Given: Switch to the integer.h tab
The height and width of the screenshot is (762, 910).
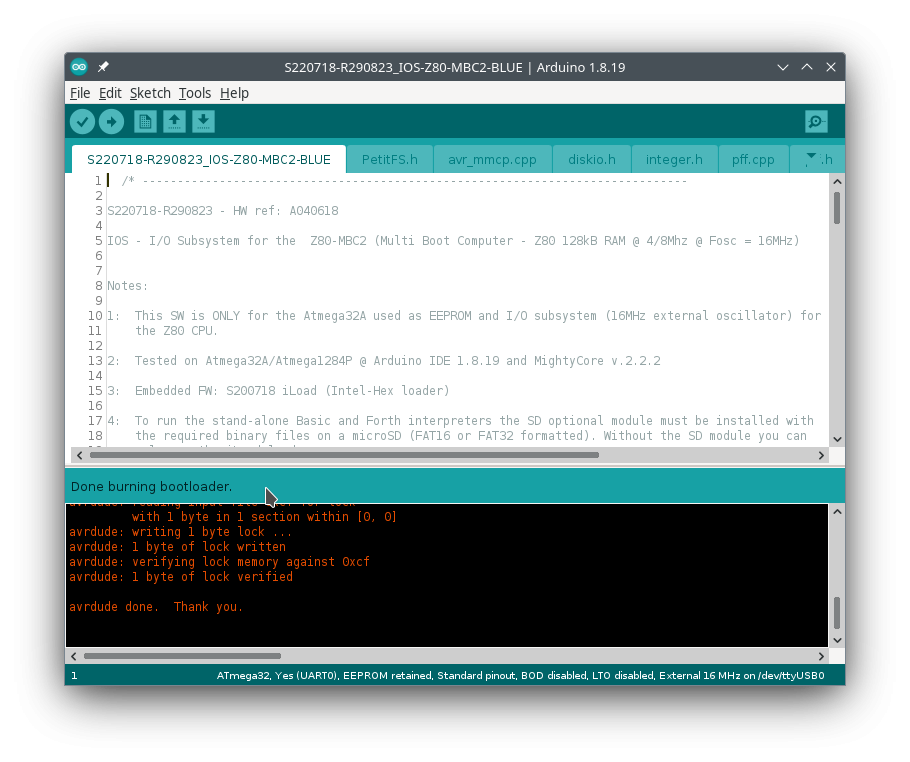Looking at the screenshot, I should [674, 160].
